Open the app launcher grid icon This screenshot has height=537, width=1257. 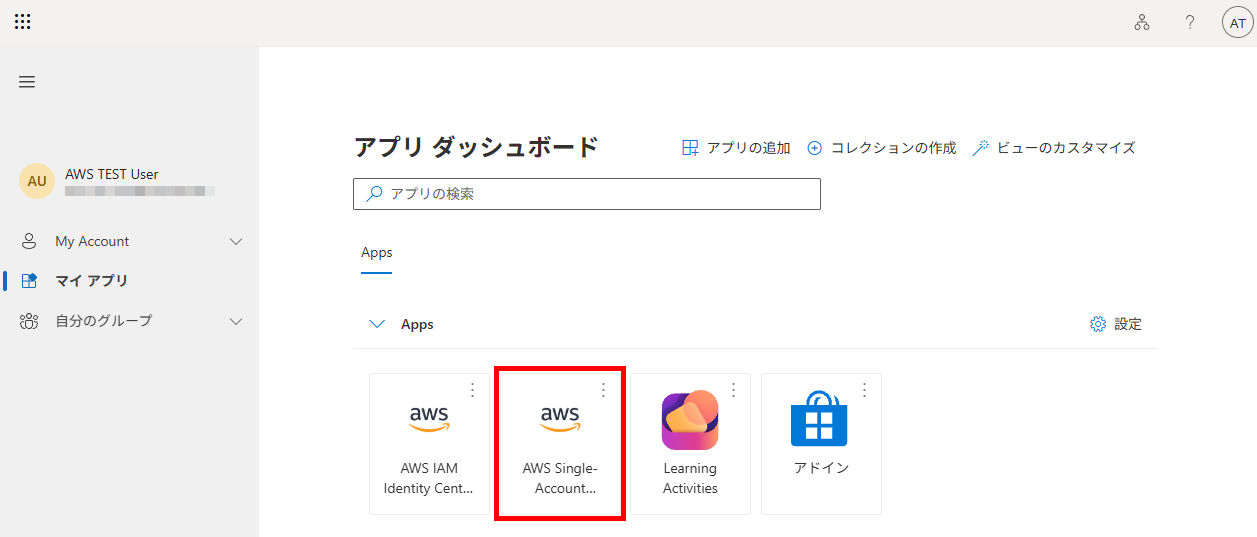(x=22, y=22)
